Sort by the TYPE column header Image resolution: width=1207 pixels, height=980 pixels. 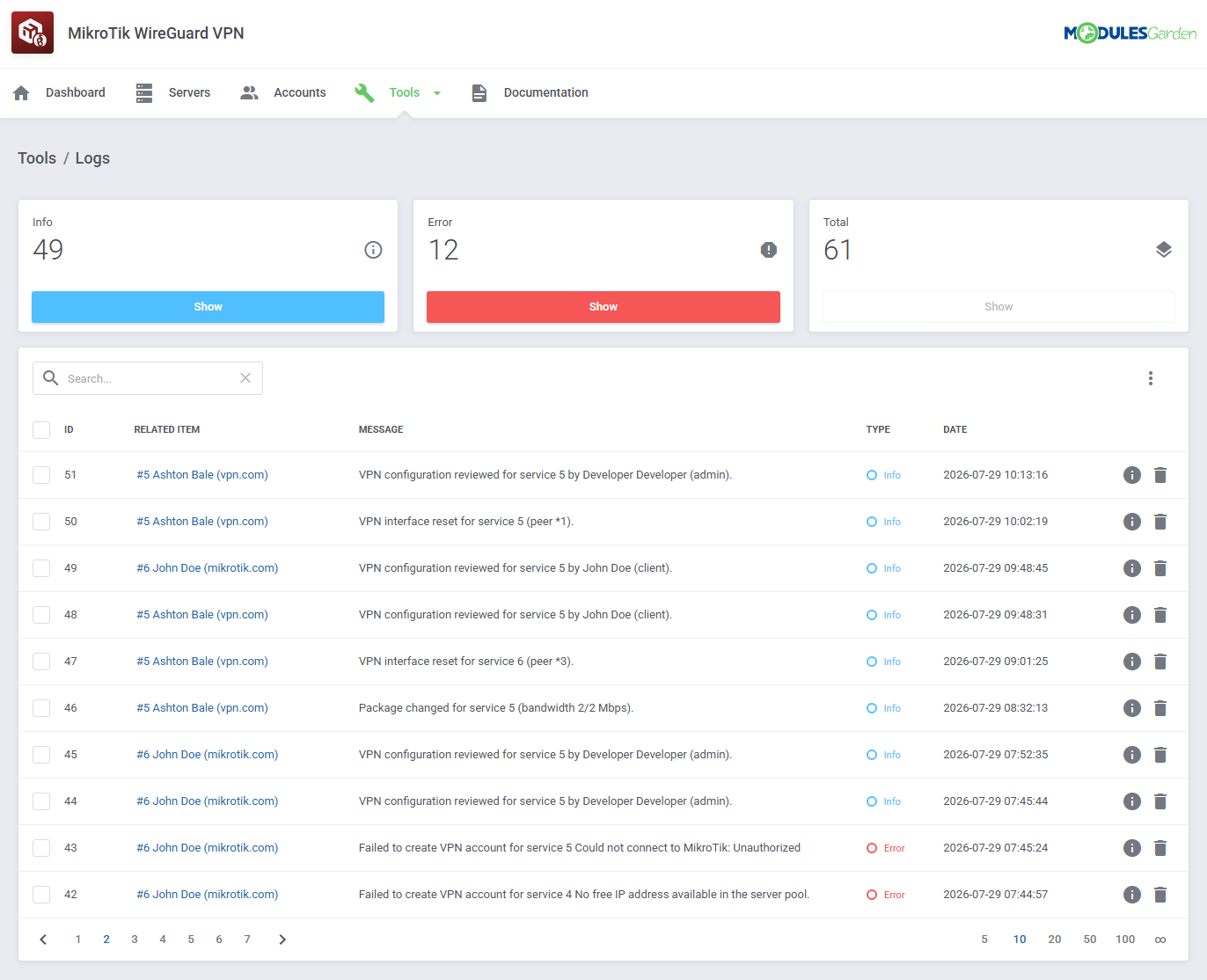pos(878,429)
